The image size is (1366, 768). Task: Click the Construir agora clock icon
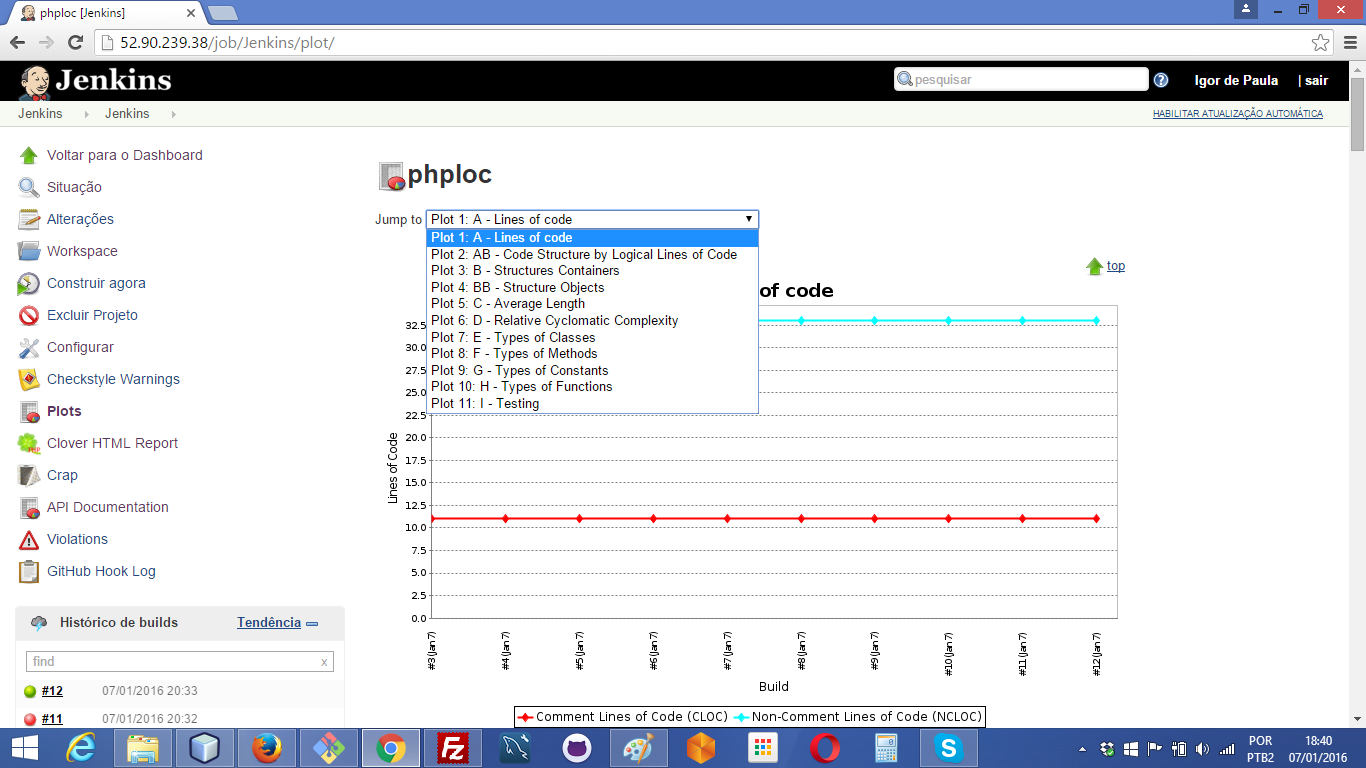29,283
